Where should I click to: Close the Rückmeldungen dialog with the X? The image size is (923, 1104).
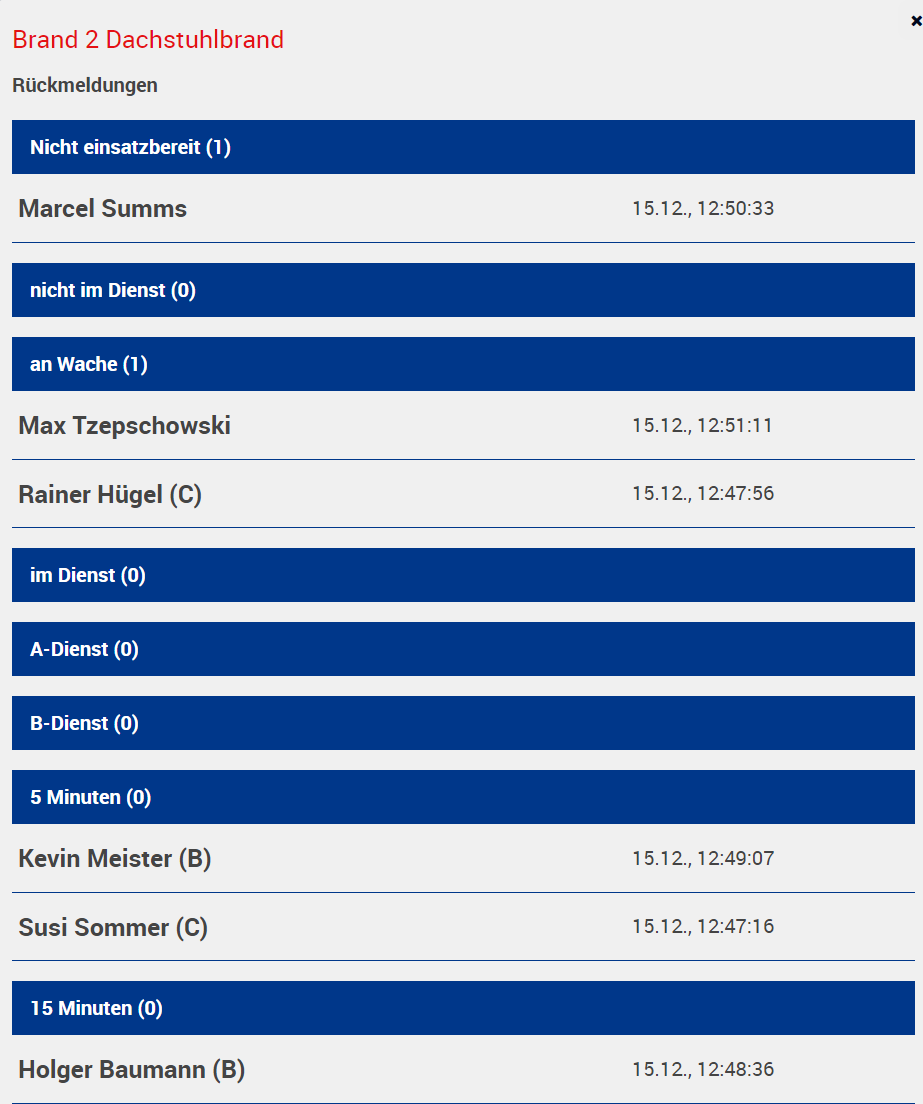click(916, 19)
